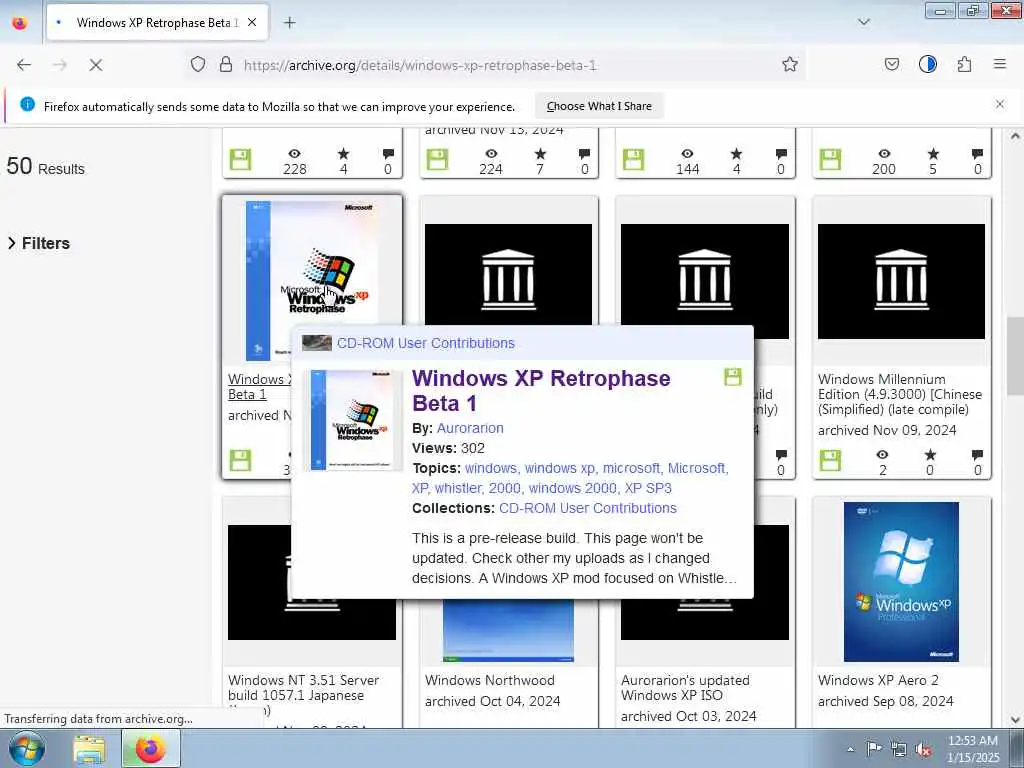Click the Windows XP Aero 2 cover thumbnail
The height and width of the screenshot is (768, 1024).
point(901,582)
